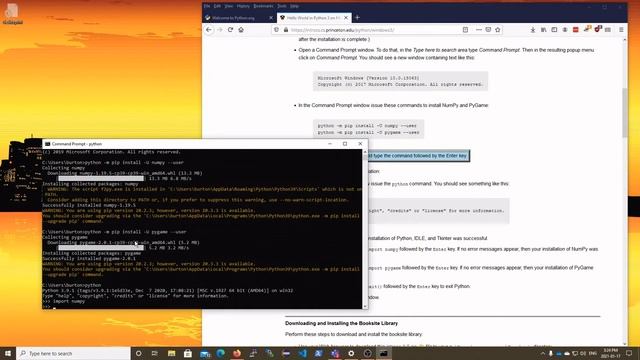Open Visual Studio Code from taskbar
640x360 pixels.
pos(302,353)
